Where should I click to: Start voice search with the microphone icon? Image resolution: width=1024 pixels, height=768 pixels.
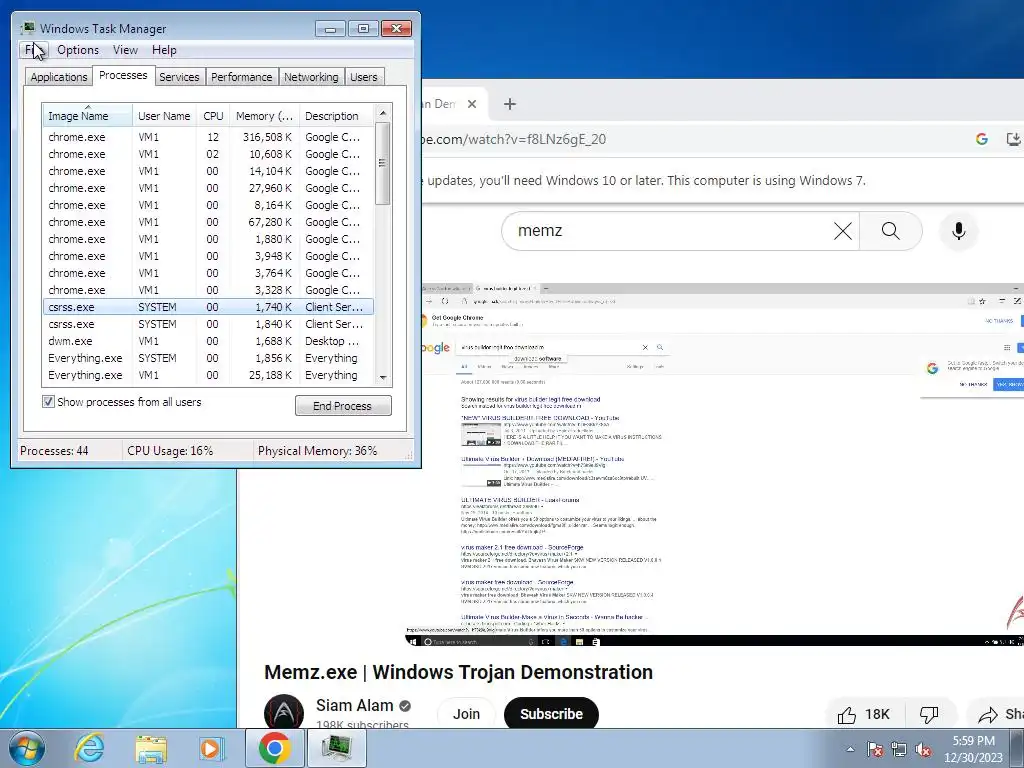click(x=958, y=231)
